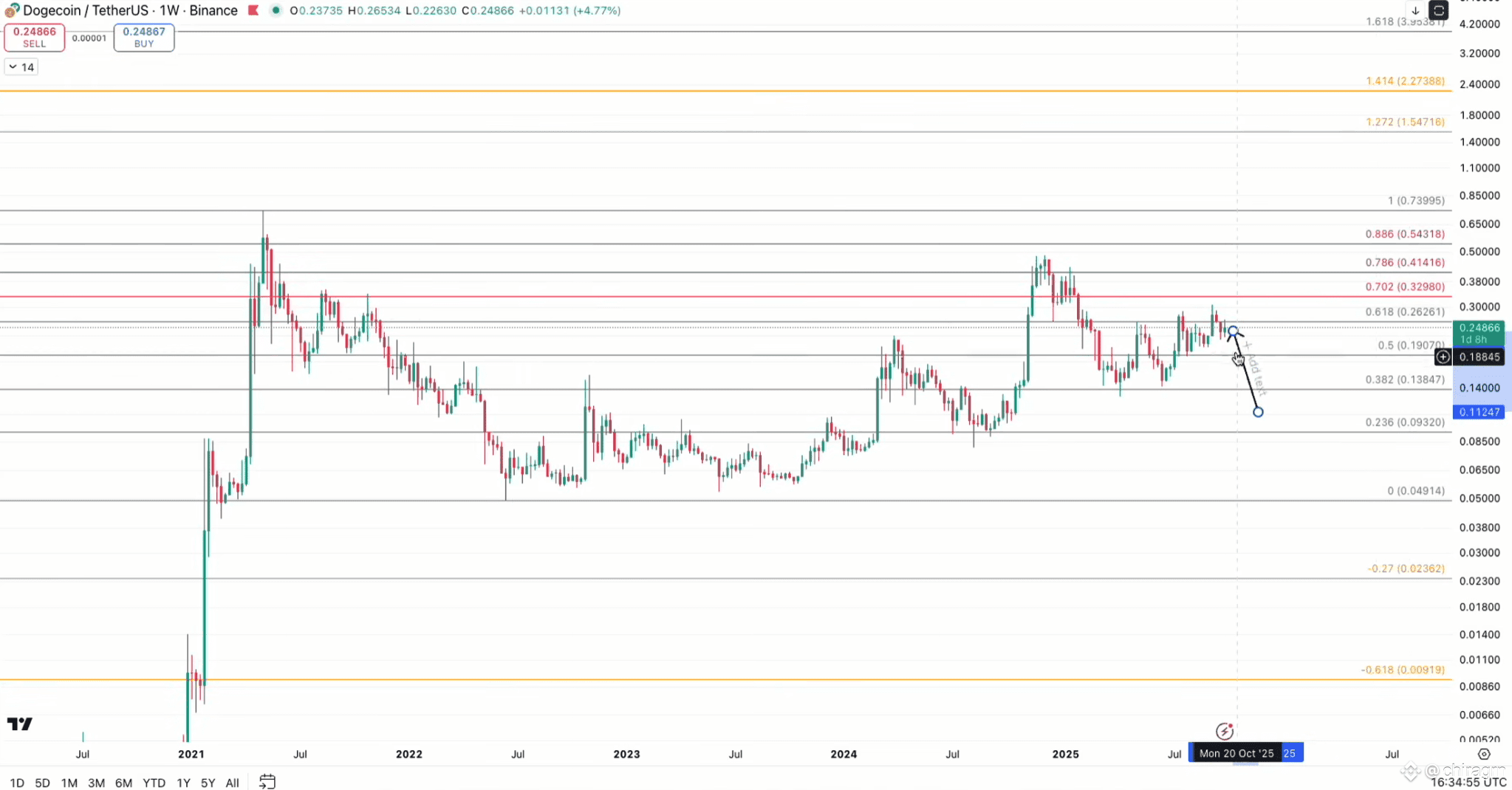Viewport: 1512px width, 790px height.
Task: Click the lightning event marker on timeline
Action: (1225, 731)
